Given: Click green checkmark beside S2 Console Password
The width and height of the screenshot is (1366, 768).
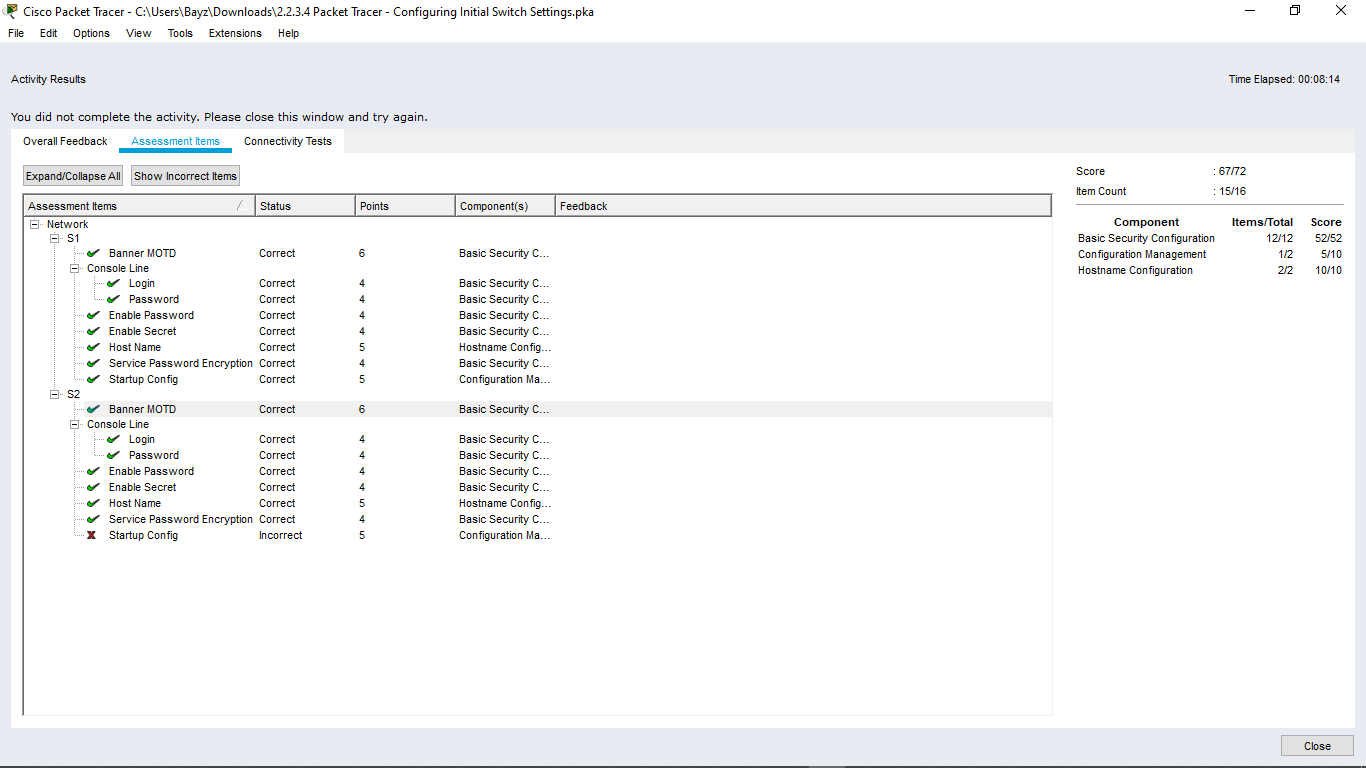Looking at the screenshot, I should (x=113, y=455).
